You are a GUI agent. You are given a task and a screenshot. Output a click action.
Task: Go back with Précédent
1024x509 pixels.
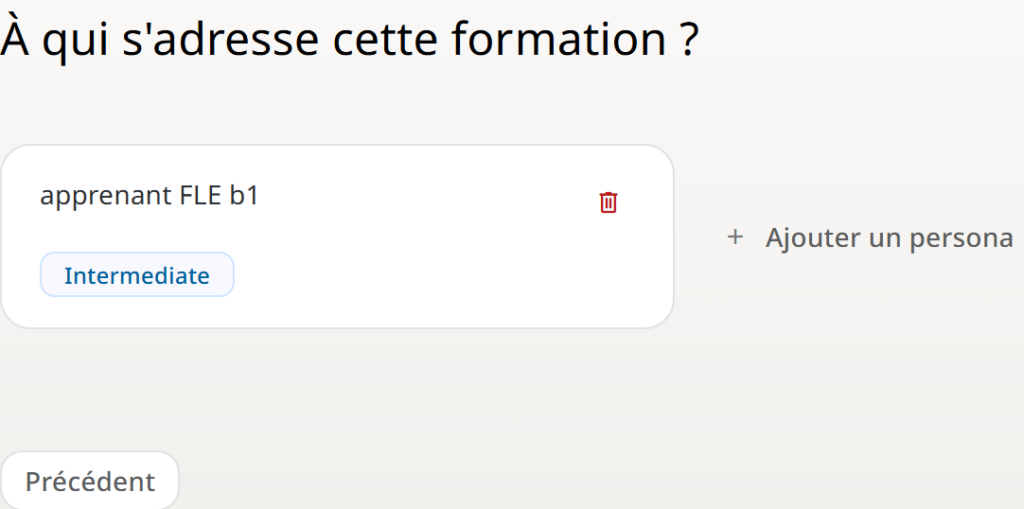90,481
